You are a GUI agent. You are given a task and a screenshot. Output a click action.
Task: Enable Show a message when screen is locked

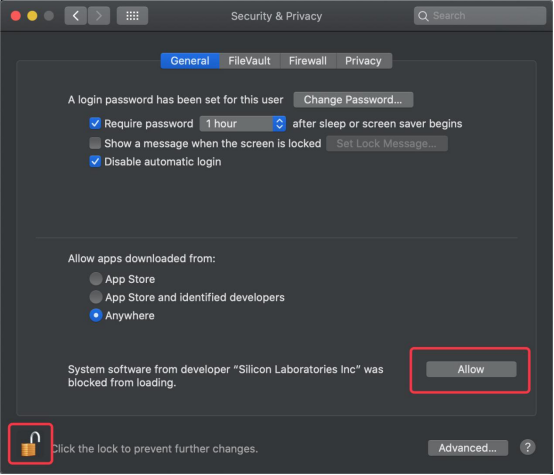pyautogui.click(x=95, y=143)
